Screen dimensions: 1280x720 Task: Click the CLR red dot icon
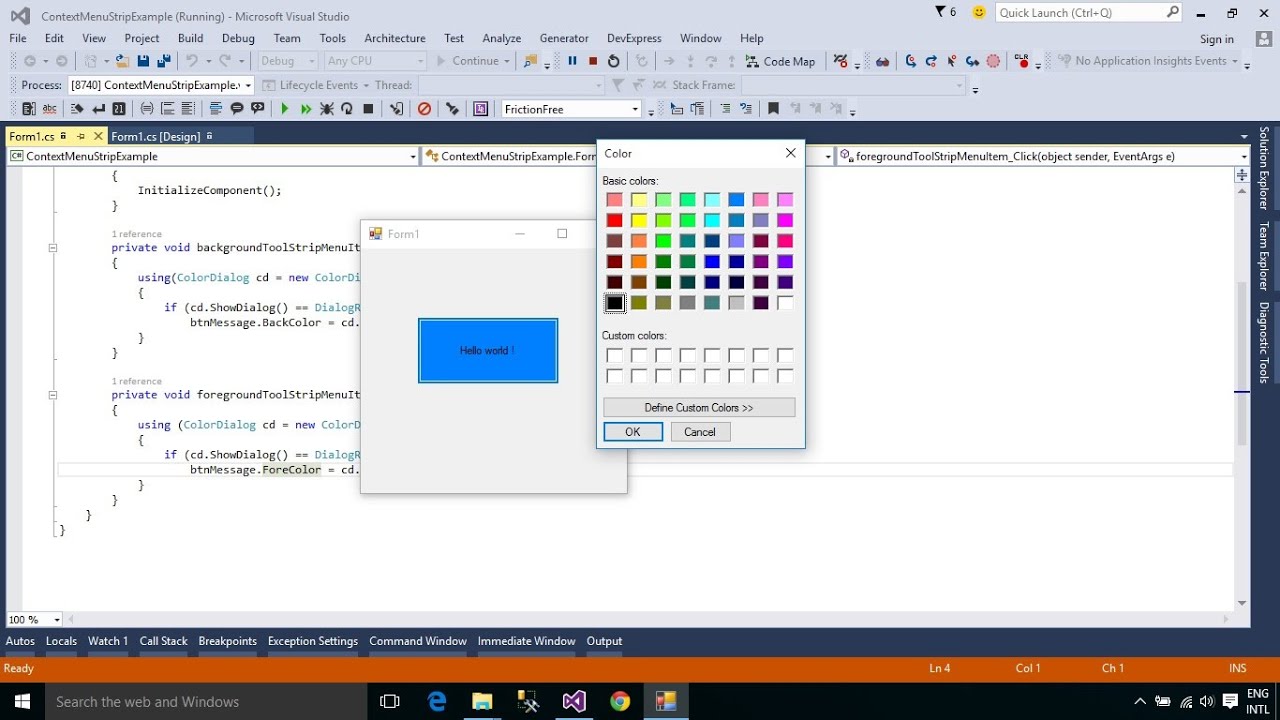coord(1021,61)
